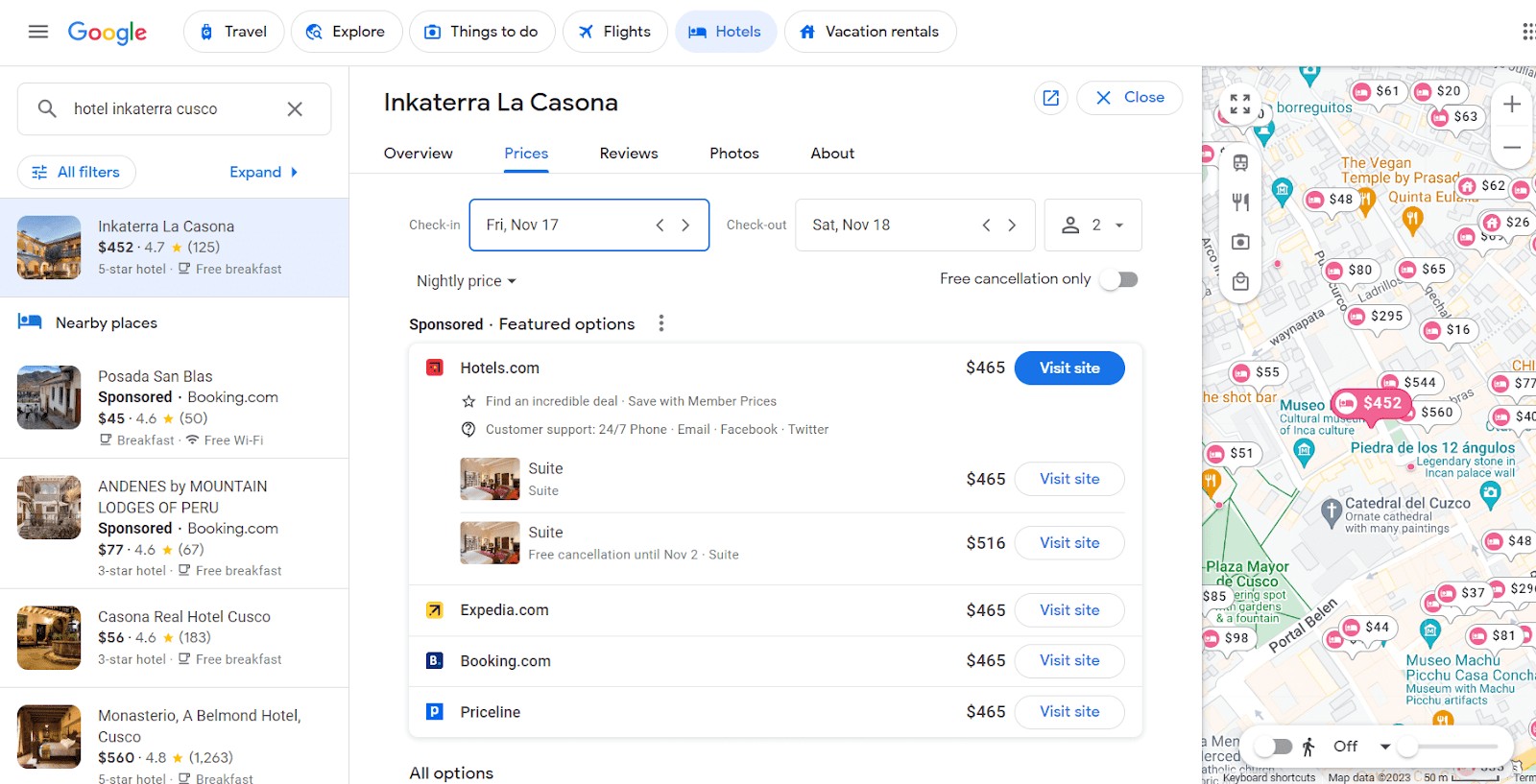Click the Hotels.com logo icon
Viewport: 1536px width, 784px height.
tap(435, 368)
